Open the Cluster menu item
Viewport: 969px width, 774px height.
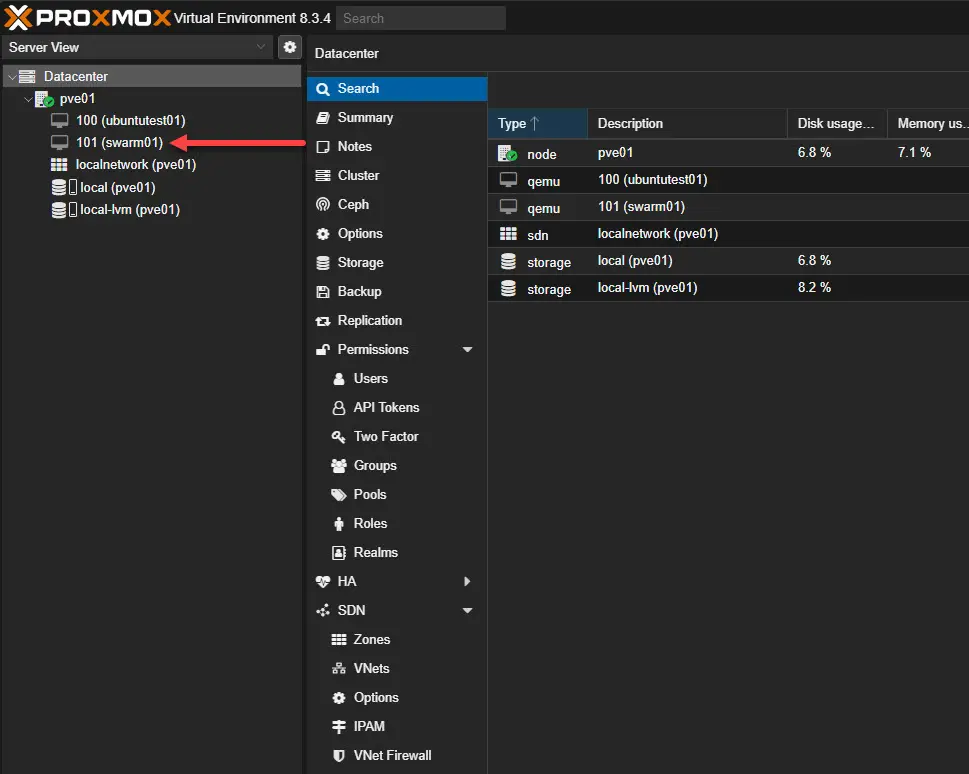pyautogui.click(x=397, y=176)
